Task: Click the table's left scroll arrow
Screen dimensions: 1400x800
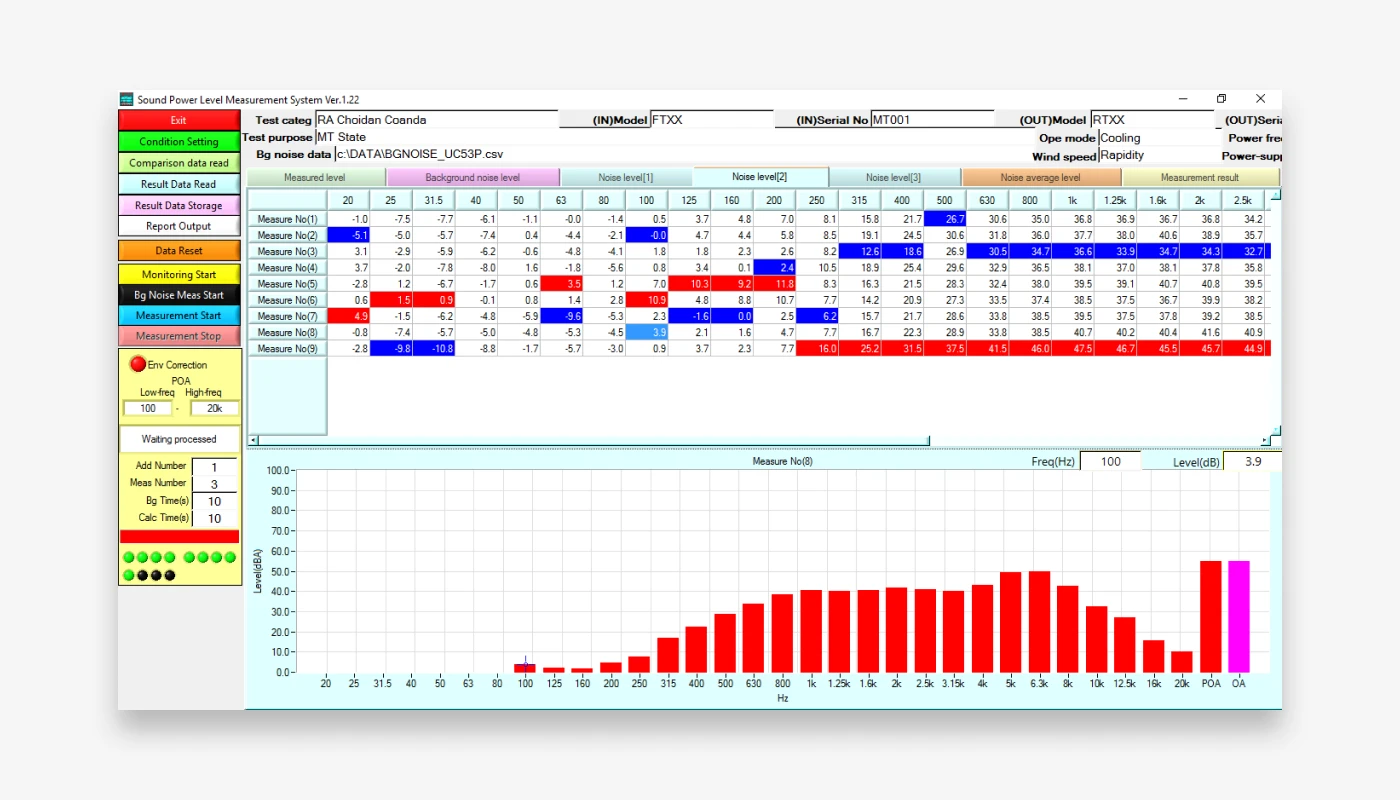Action: (252, 440)
